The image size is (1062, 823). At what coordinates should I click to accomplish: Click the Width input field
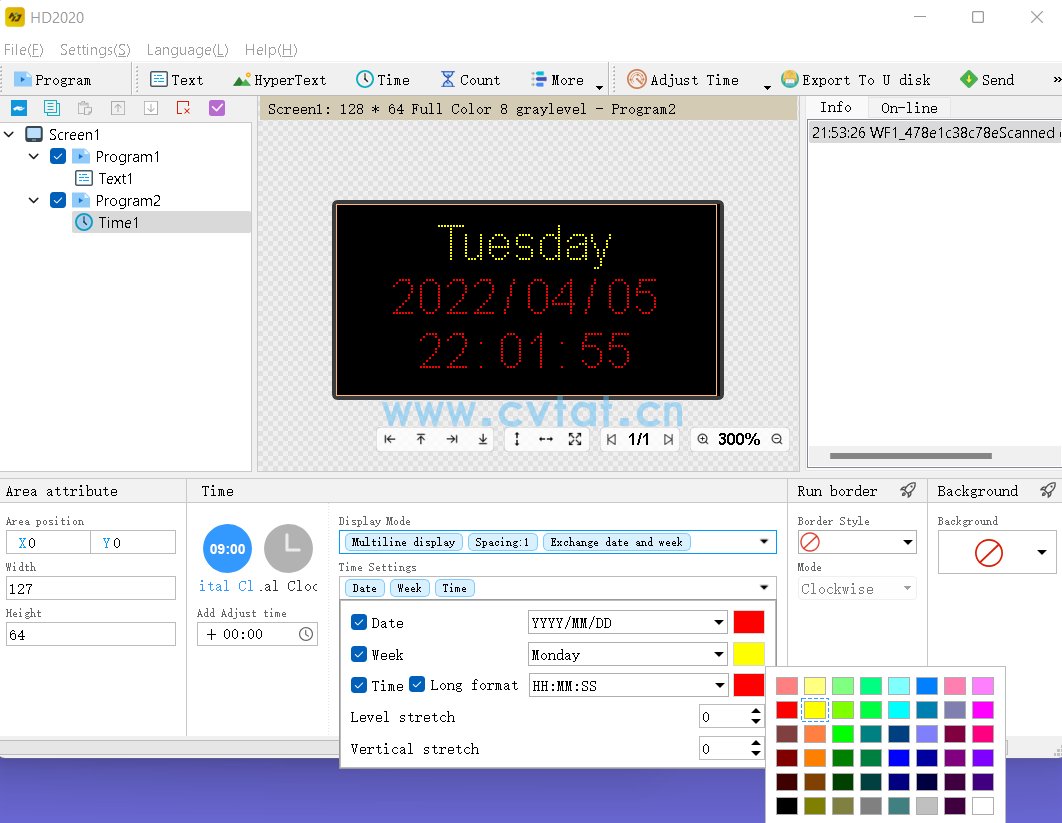pos(91,588)
